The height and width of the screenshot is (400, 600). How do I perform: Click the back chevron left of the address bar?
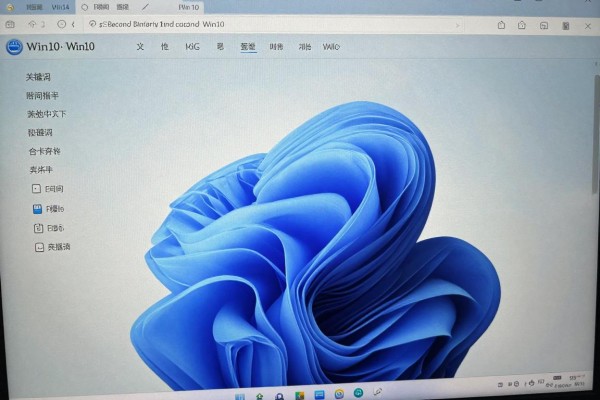73,24
